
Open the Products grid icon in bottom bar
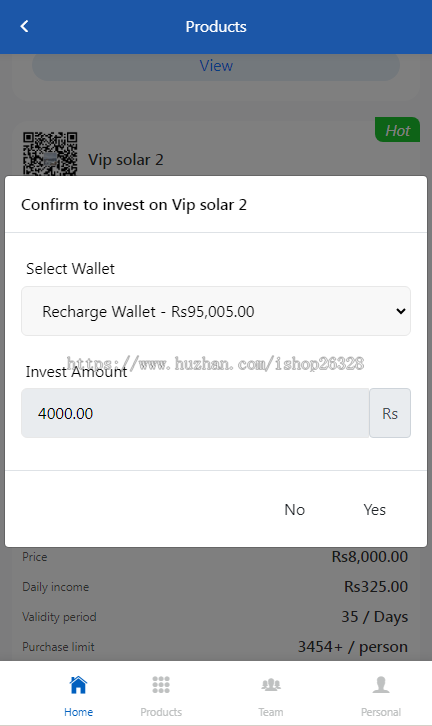tap(161, 685)
